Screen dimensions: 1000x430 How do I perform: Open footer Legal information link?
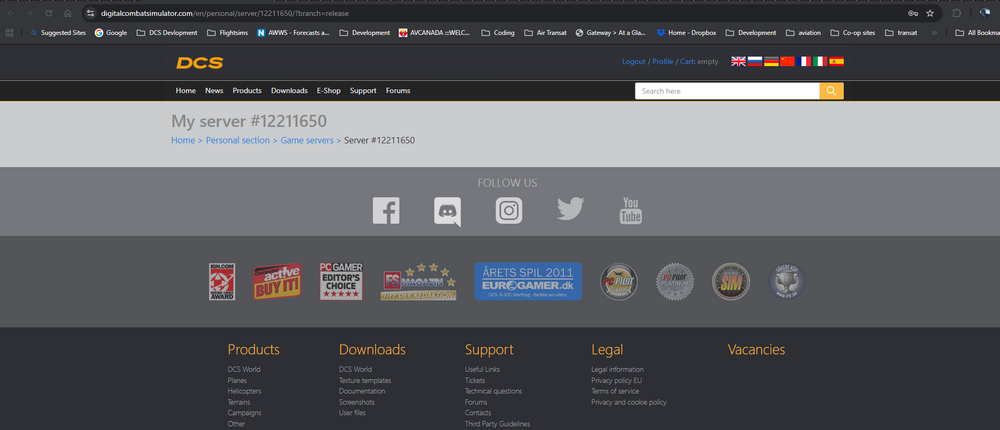(x=617, y=369)
